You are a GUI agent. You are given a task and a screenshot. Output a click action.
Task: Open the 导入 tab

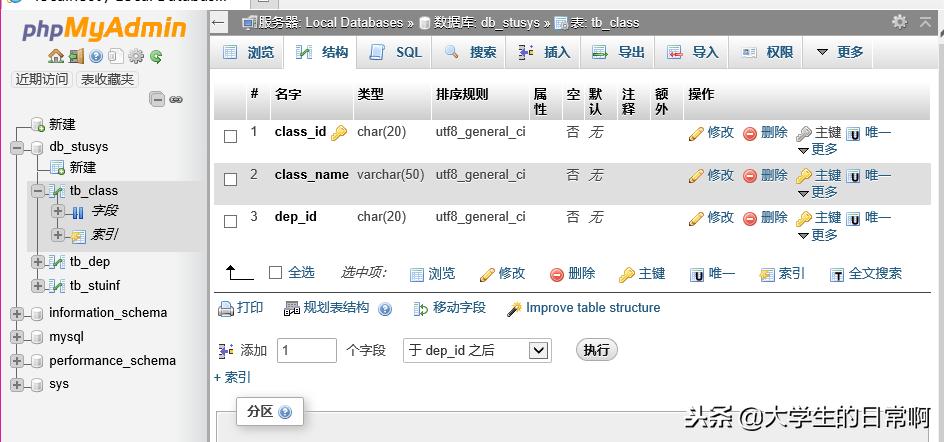click(x=693, y=52)
